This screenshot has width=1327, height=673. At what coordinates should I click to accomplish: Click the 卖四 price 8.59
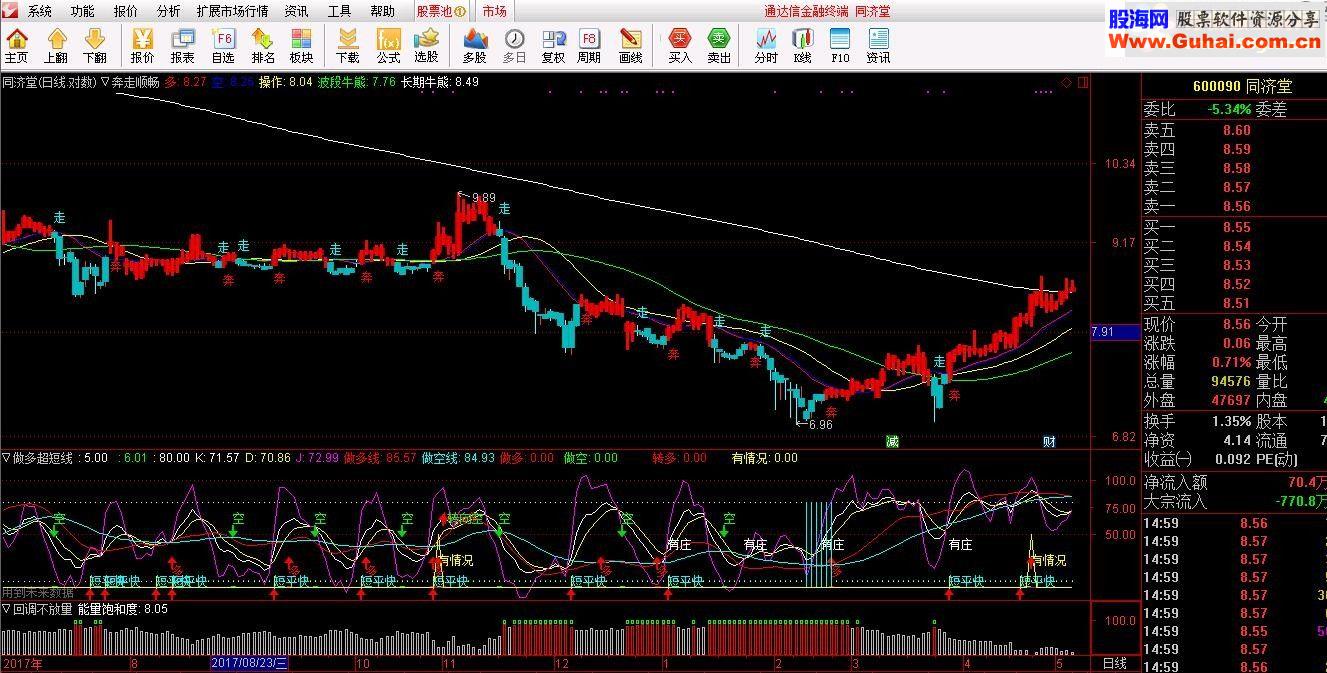click(1236, 149)
